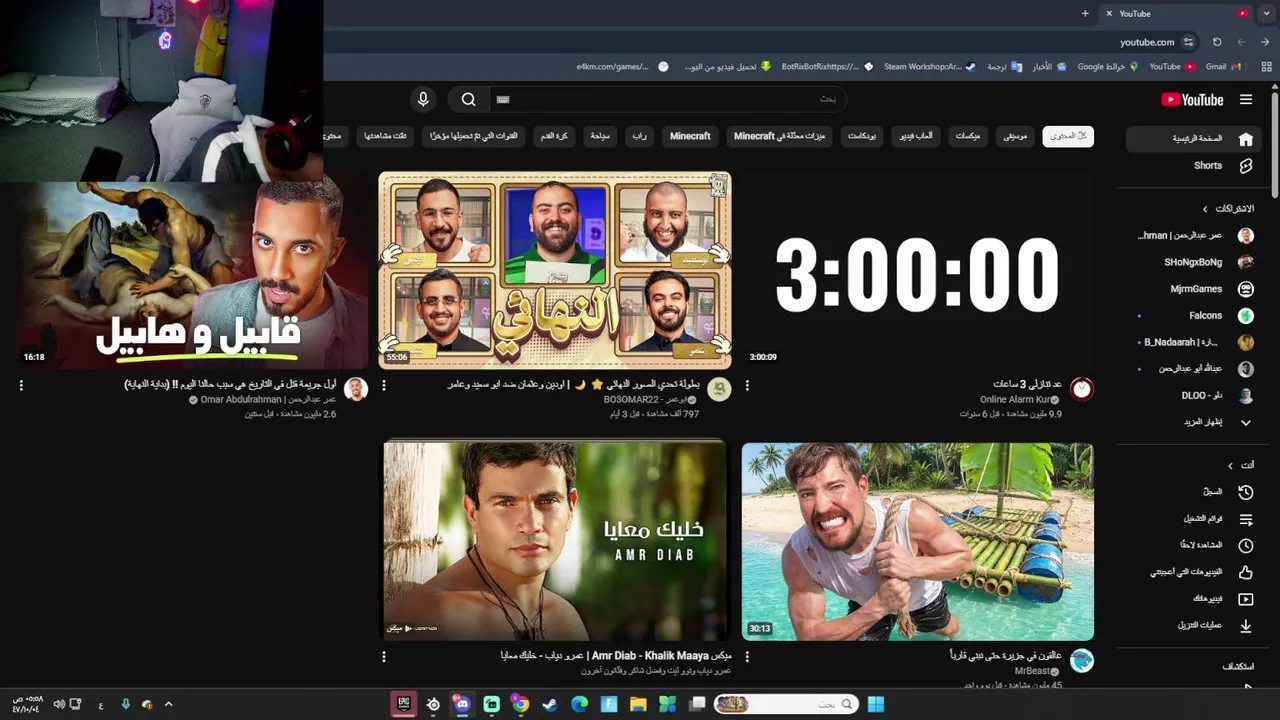The image size is (1280, 720).
Task: Open BO3OMAR22 channel avatar
Action: [719, 389]
